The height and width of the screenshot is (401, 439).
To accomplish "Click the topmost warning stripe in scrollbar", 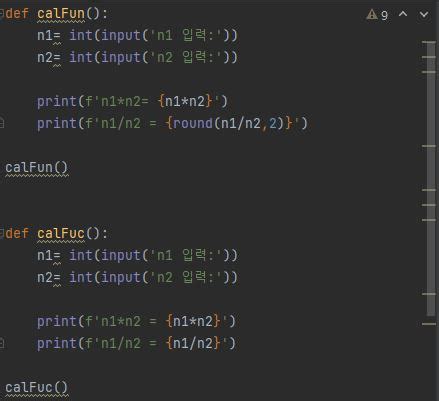I will pos(429,42).
